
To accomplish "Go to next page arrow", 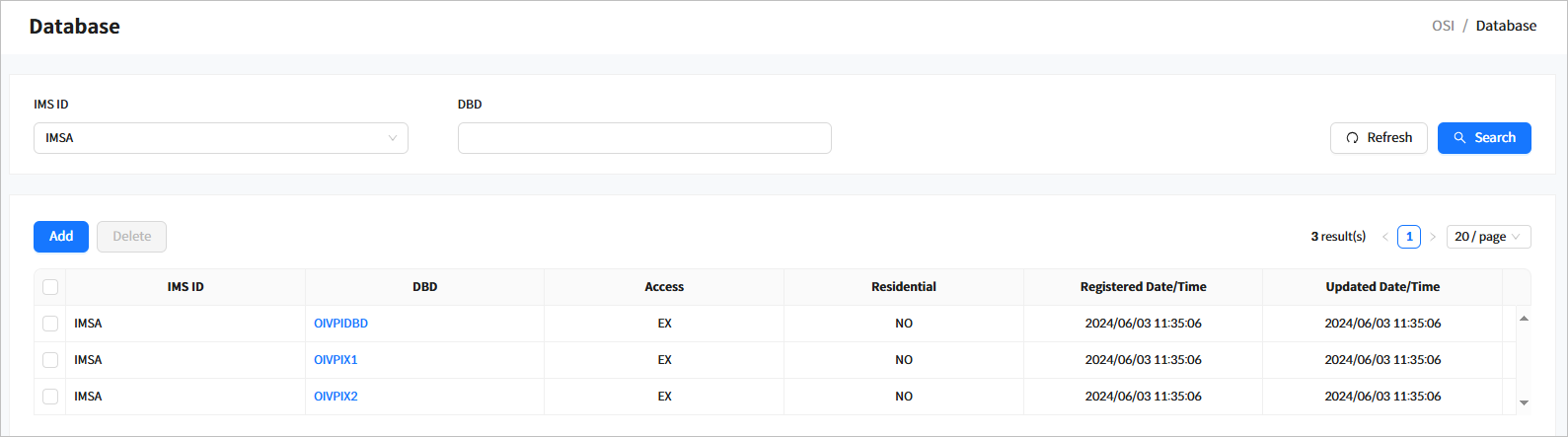I will [1433, 237].
